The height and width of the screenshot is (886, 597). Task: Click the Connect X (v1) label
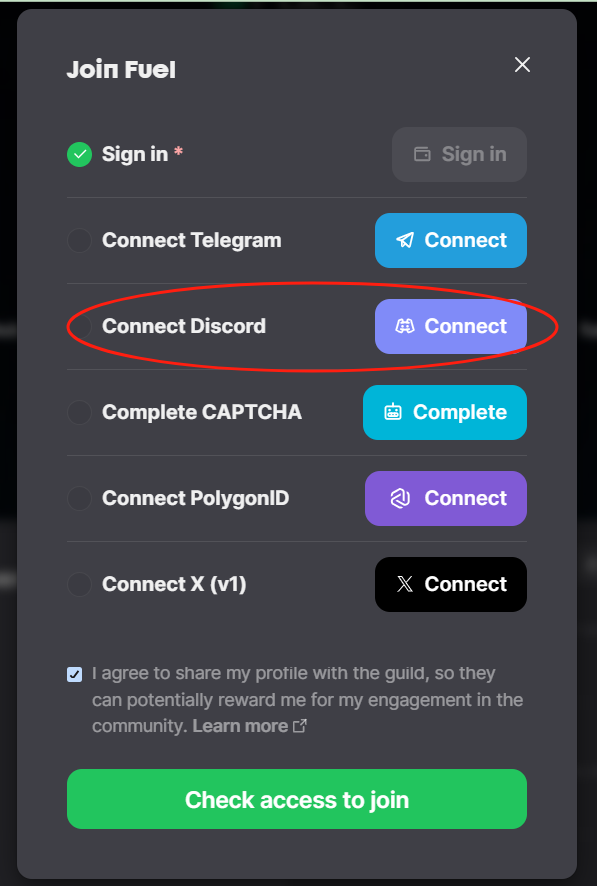point(174,584)
